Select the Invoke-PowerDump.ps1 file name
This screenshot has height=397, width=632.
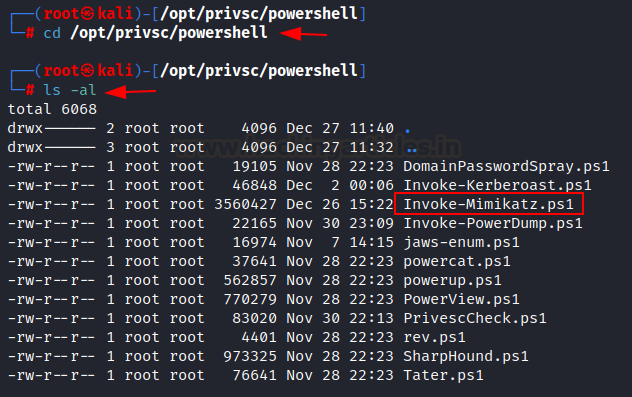tap(493, 223)
